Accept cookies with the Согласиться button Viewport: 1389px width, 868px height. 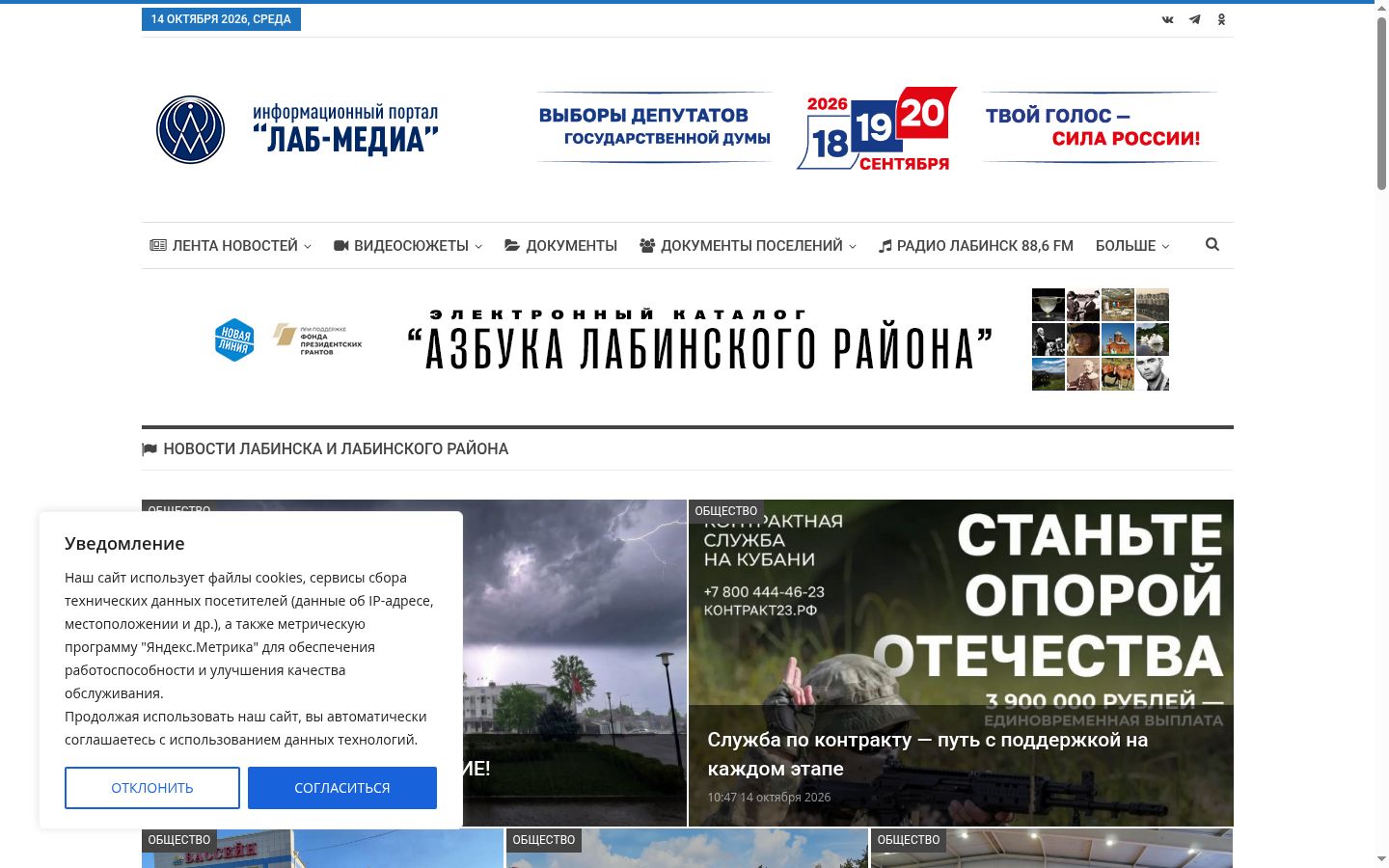(342, 788)
